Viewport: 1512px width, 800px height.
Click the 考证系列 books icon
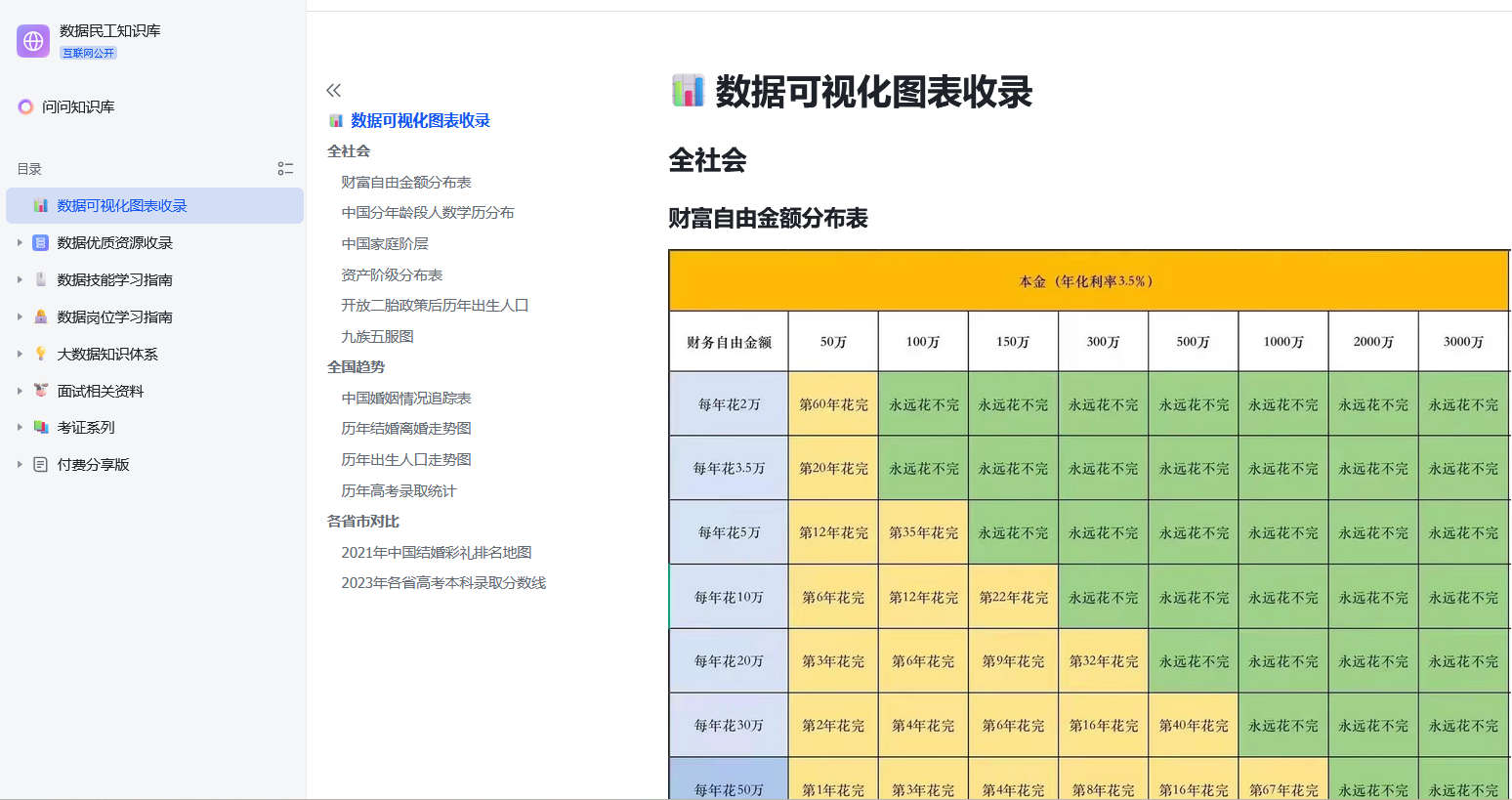[x=40, y=427]
